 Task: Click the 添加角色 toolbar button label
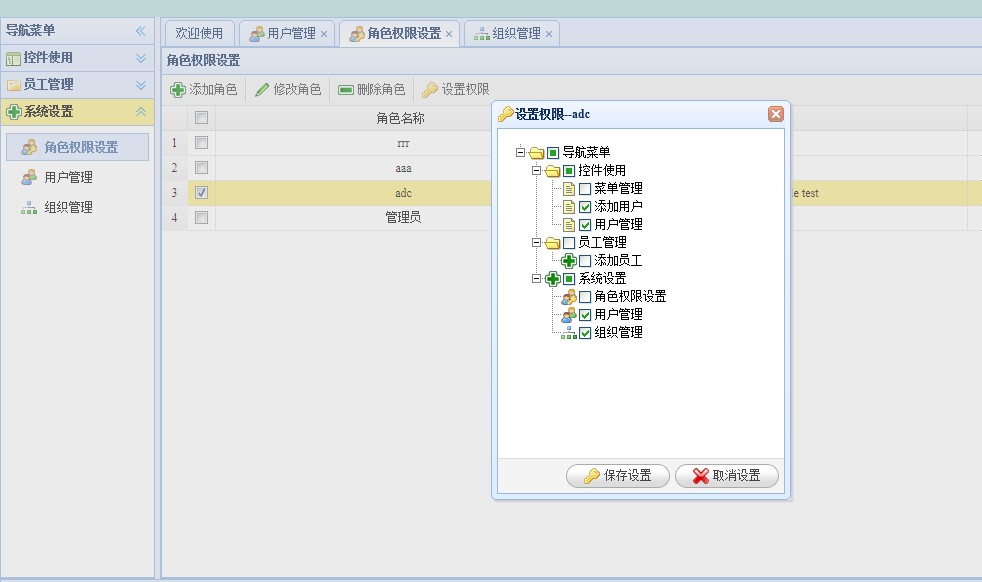click(x=213, y=90)
